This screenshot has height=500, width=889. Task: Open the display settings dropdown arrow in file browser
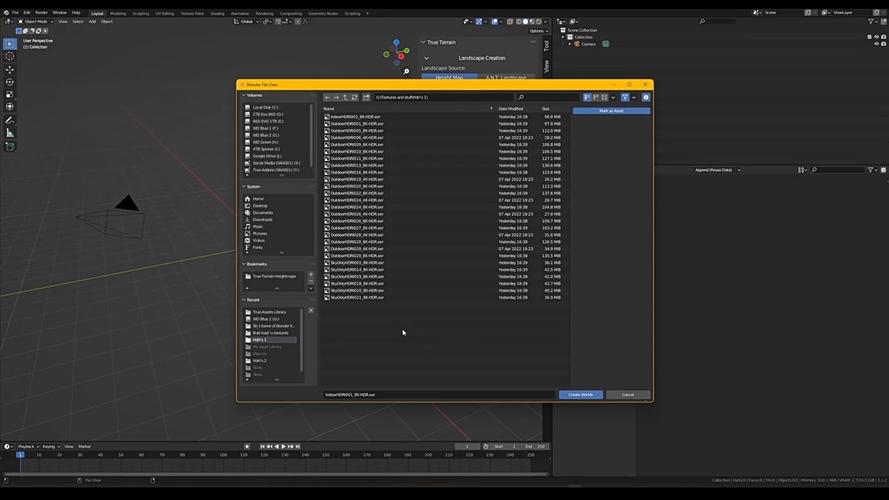pos(613,98)
